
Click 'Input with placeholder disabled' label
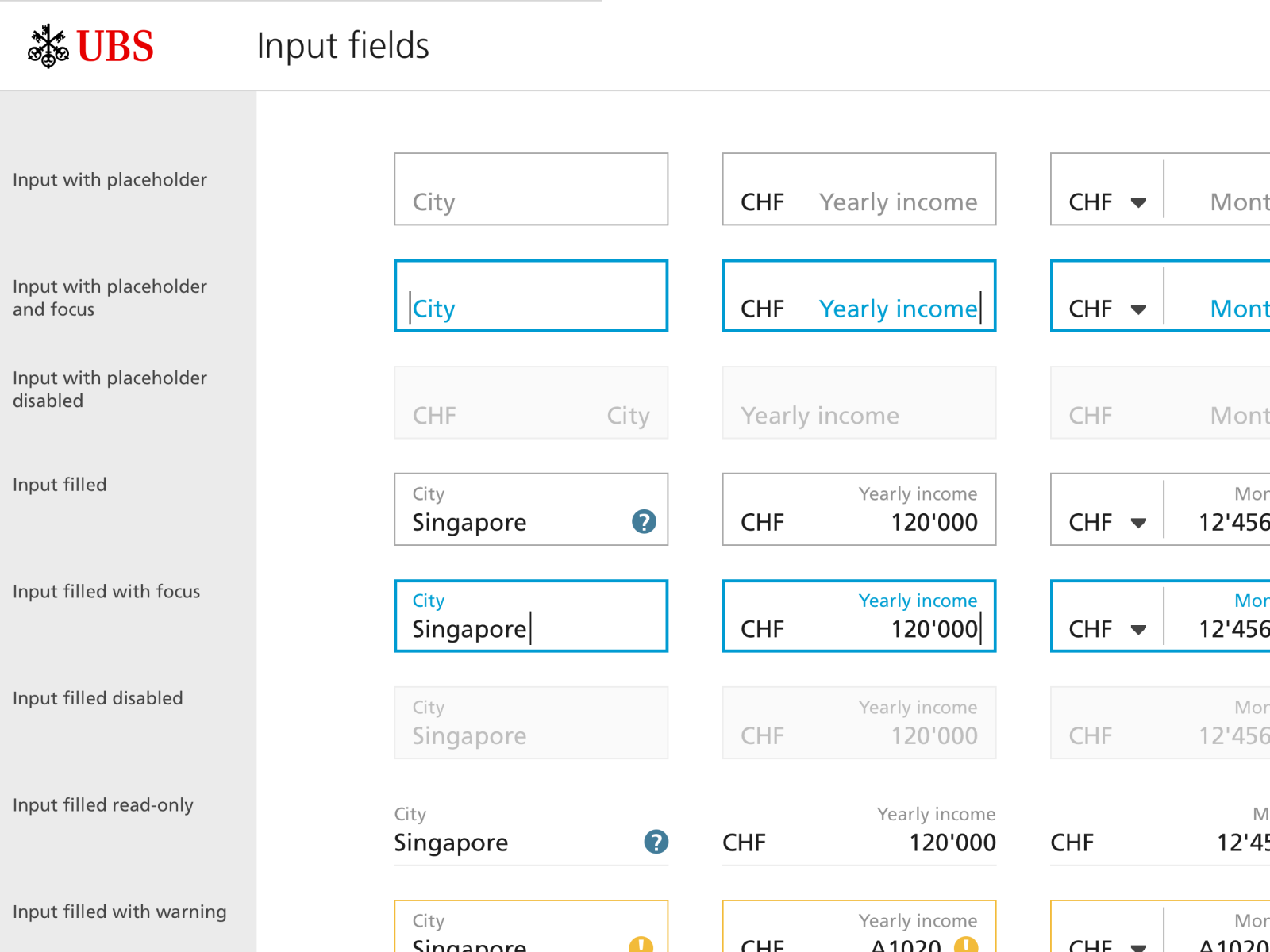point(110,390)
